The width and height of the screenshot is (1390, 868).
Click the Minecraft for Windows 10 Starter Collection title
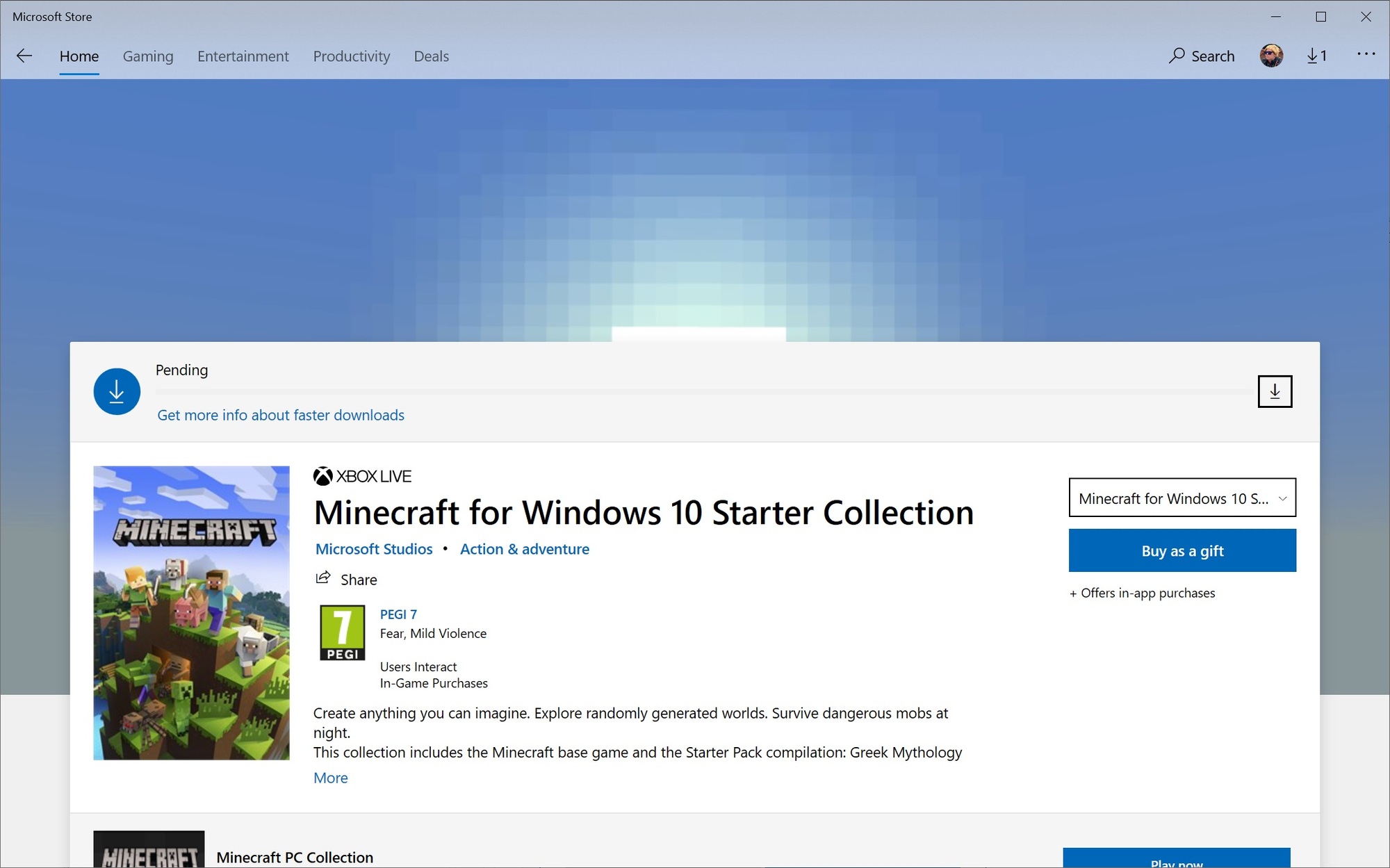click(644, 513)
